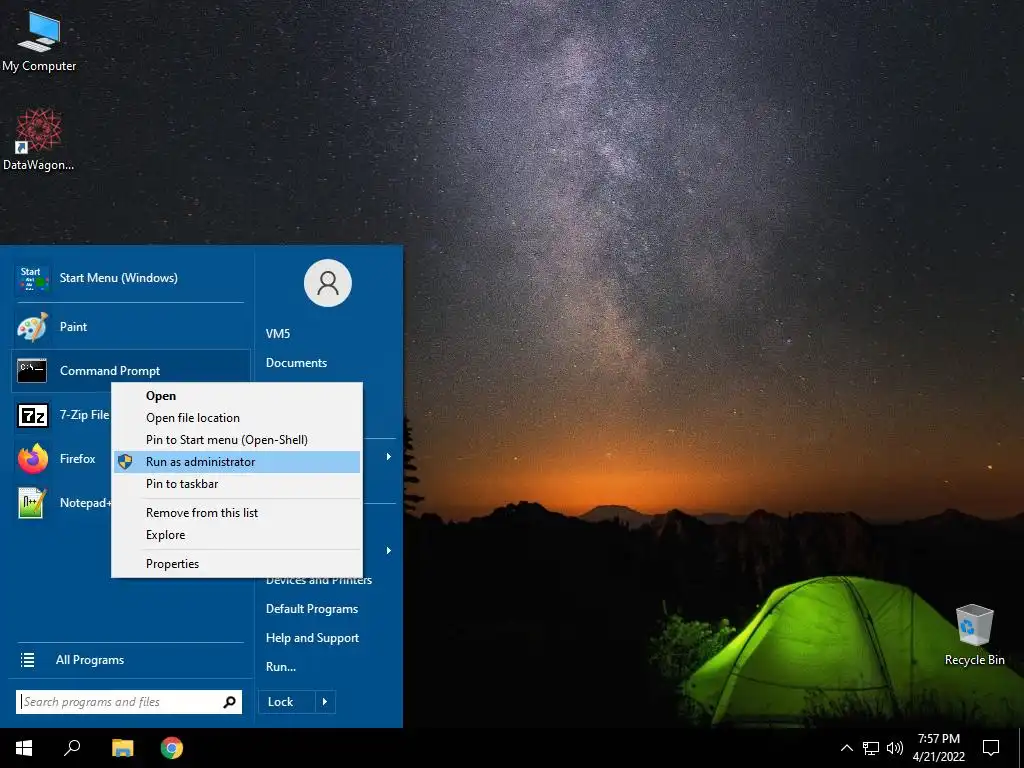Open the network tray icon
The width and height of the screenshot is (1024, 768).
(x=871, y=748)
